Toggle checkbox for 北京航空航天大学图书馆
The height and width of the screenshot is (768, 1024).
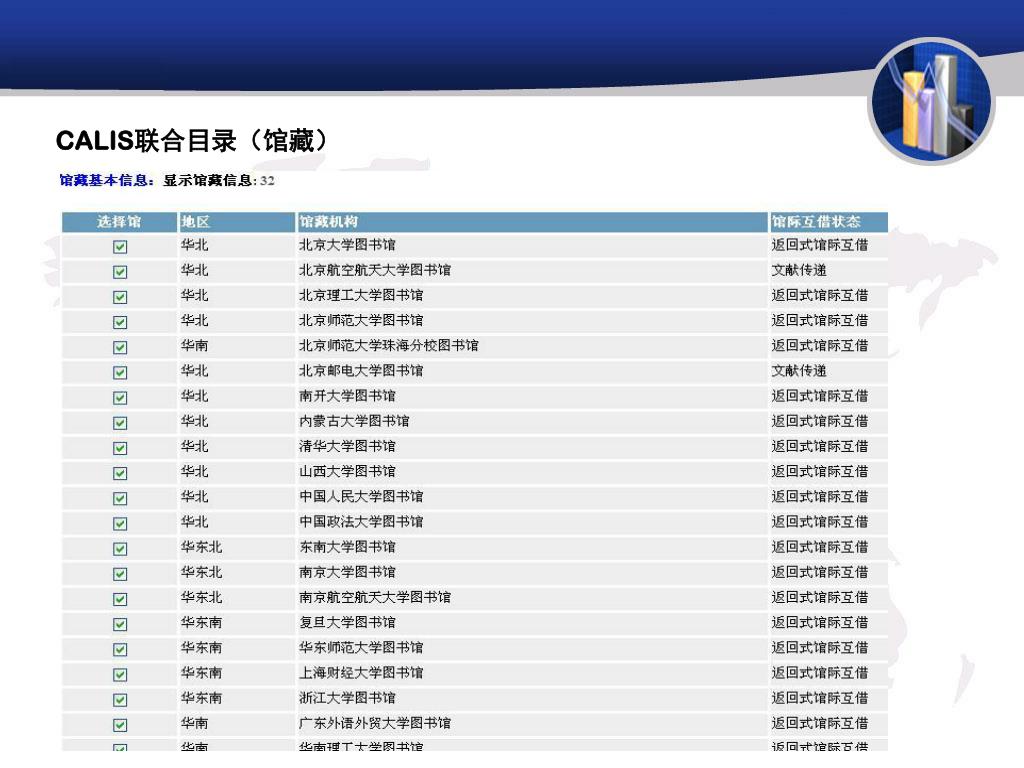coord(120,272)
